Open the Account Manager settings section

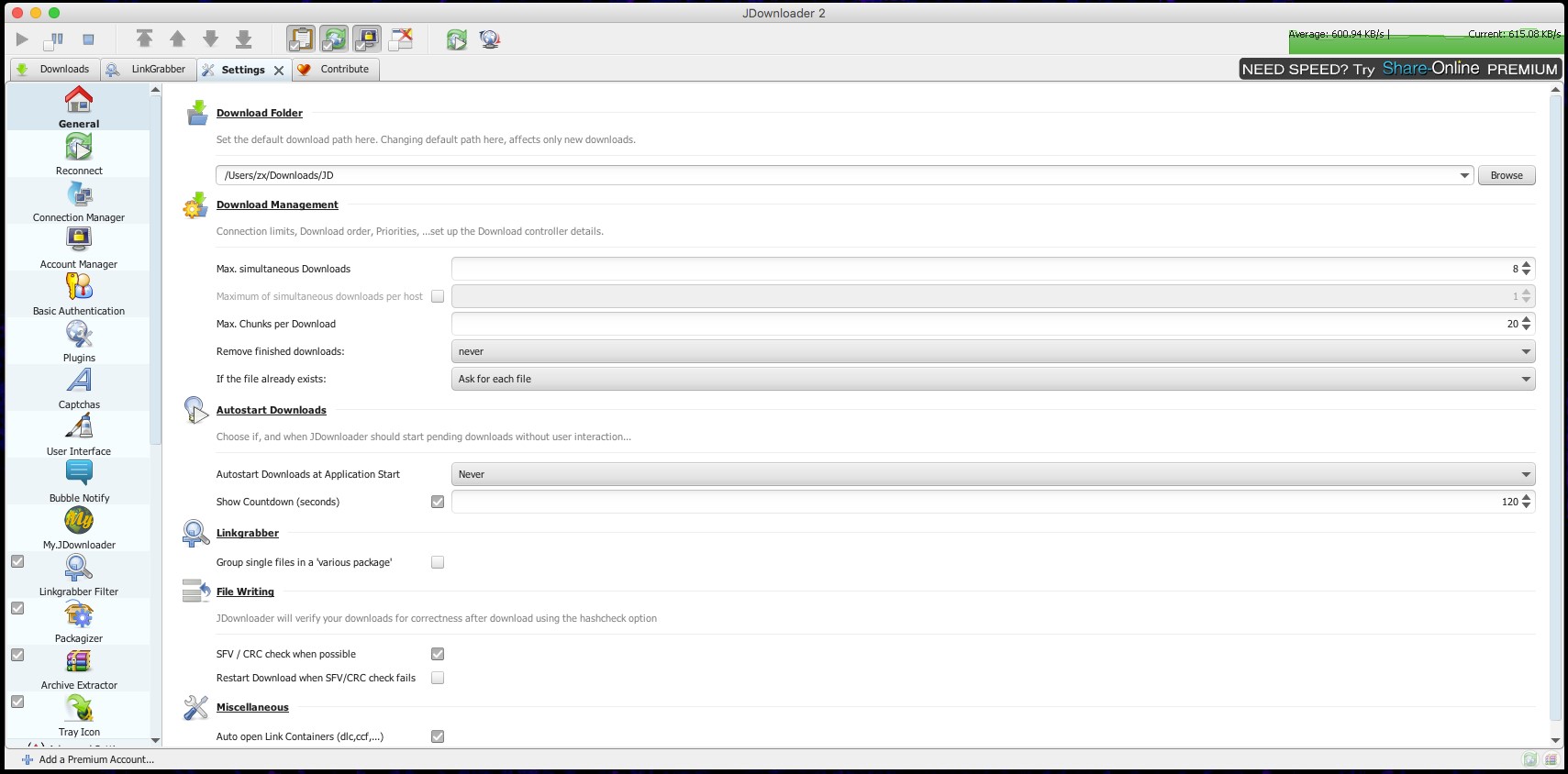79,248
